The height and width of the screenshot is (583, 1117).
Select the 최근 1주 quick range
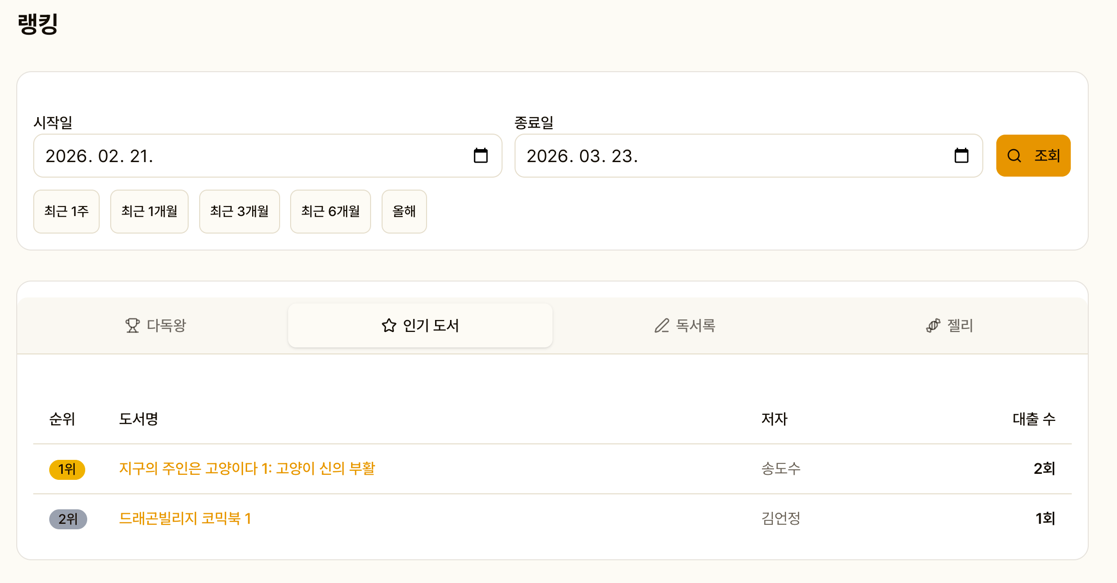click(x=66, y=212)
